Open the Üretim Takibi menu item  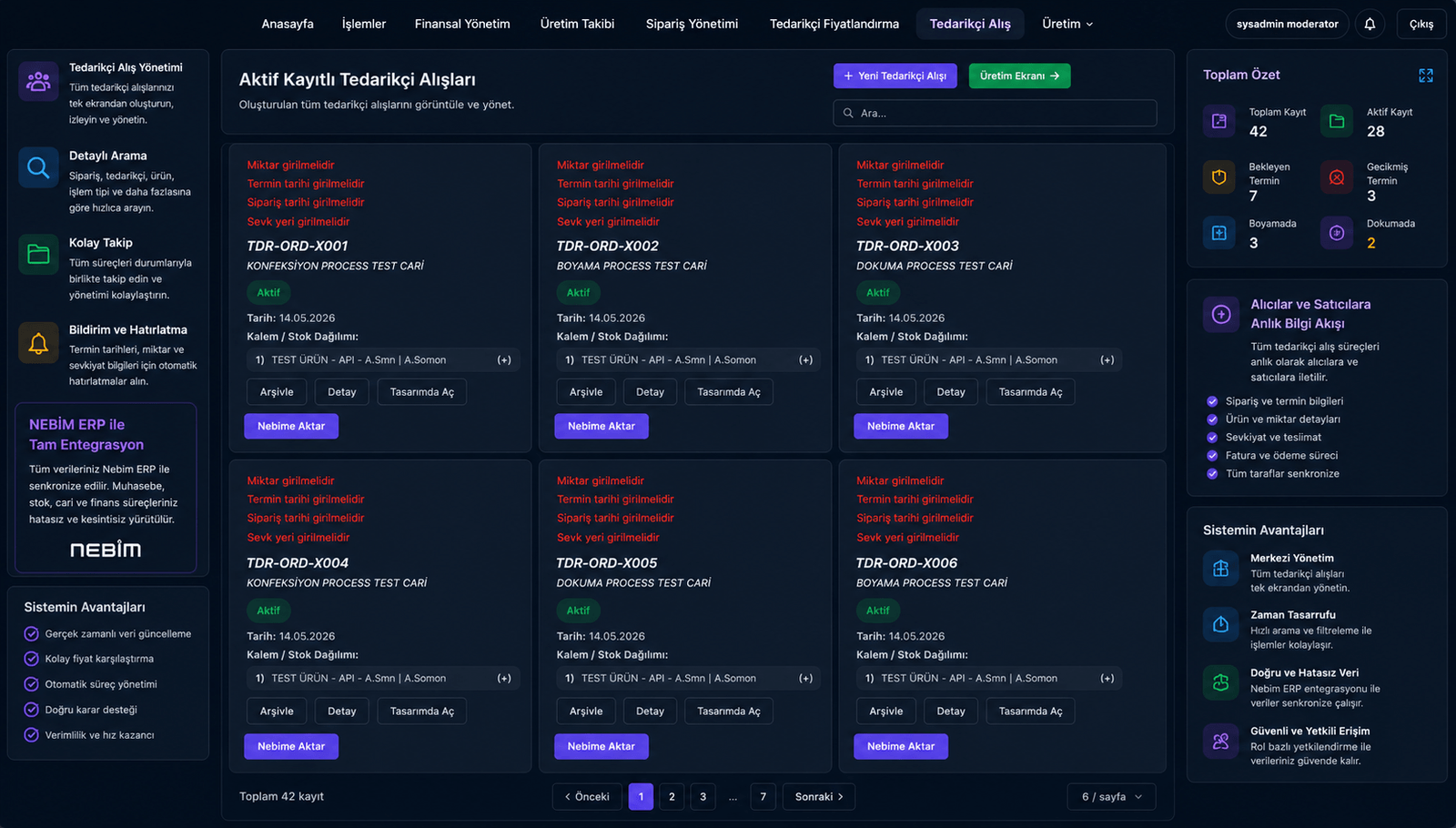[x=577, y=24]
